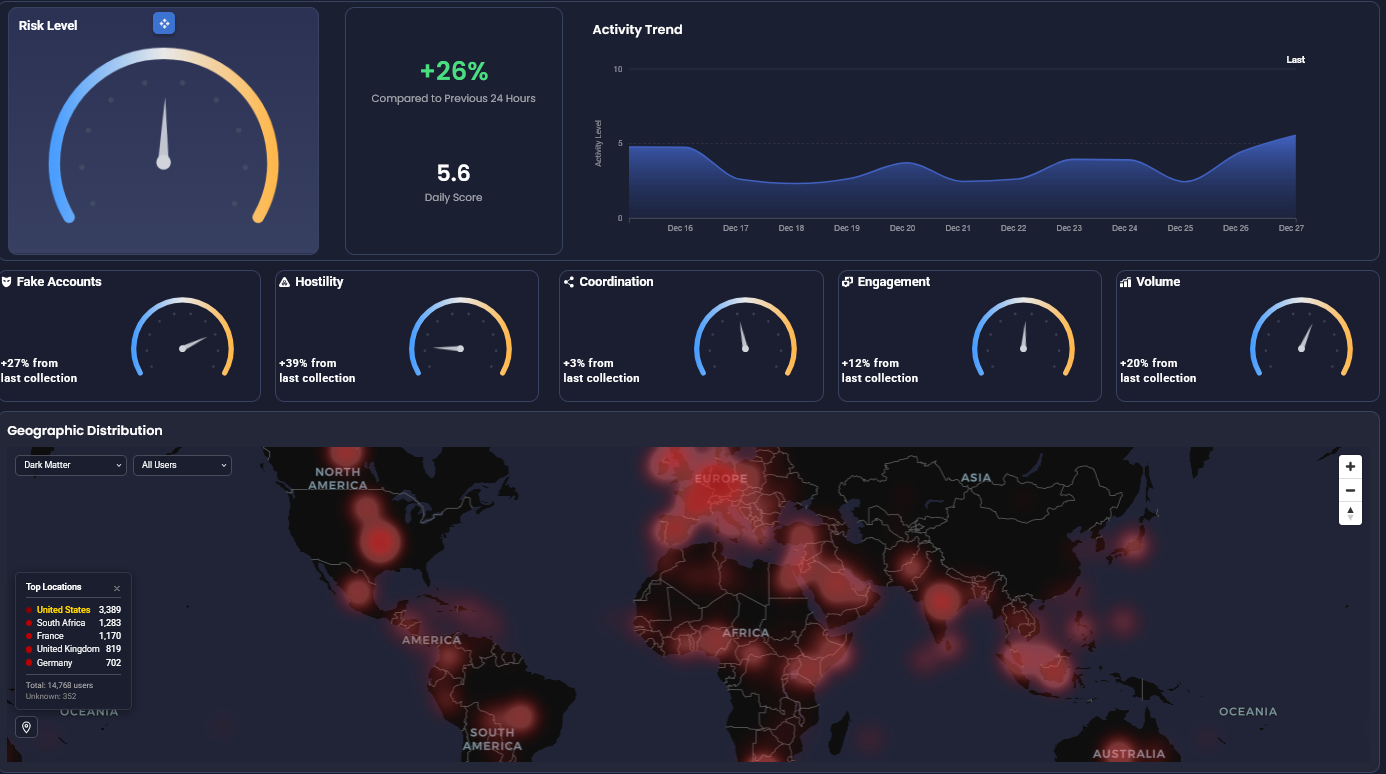This screenshot has width=1386, height=774.
Task: Select Germany in Top Locations
Action: 73,663
